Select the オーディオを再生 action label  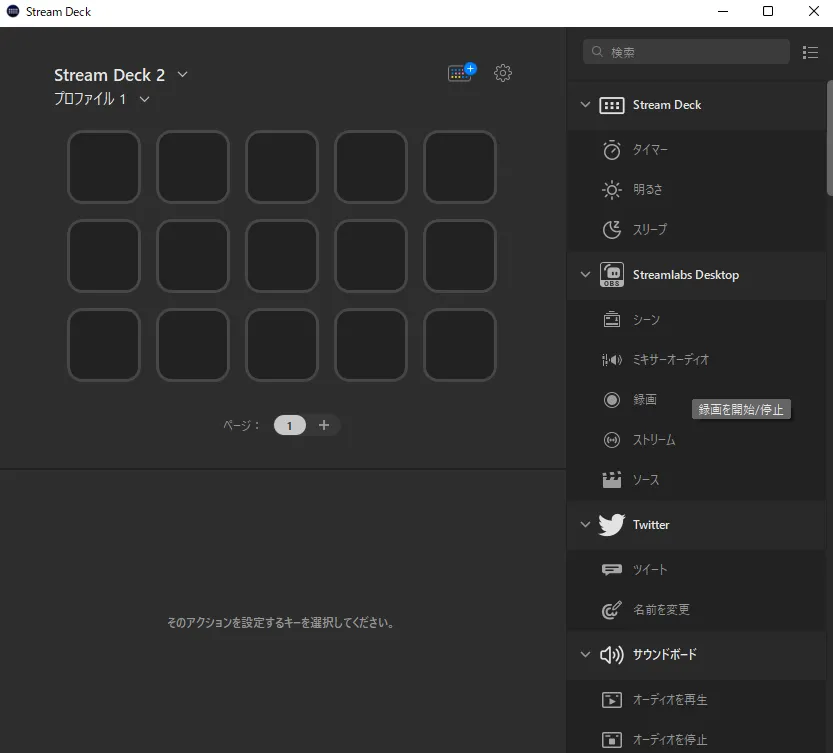[x=670, y=700]
